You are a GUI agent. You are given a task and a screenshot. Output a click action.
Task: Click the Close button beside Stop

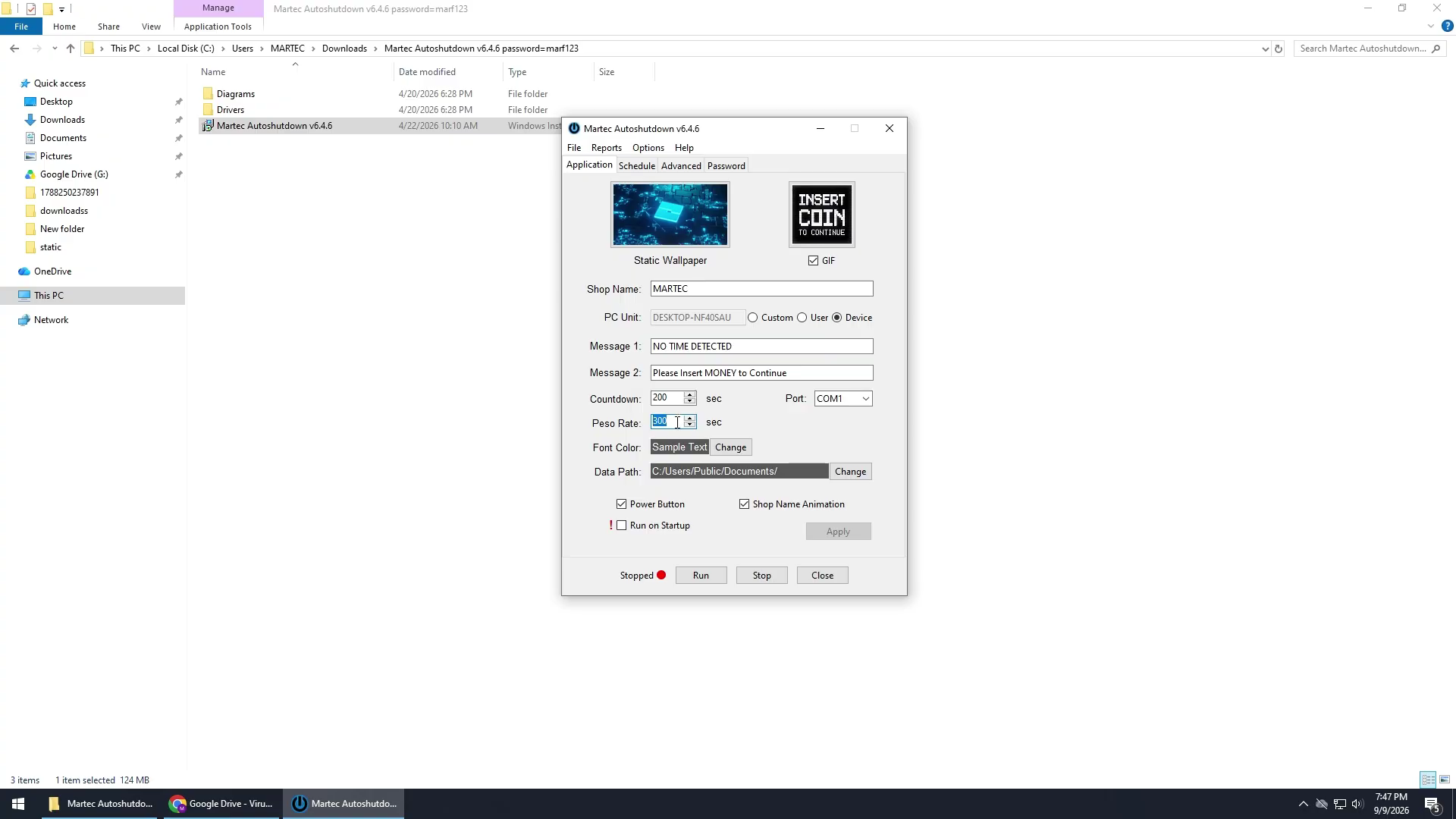(822, 576)
